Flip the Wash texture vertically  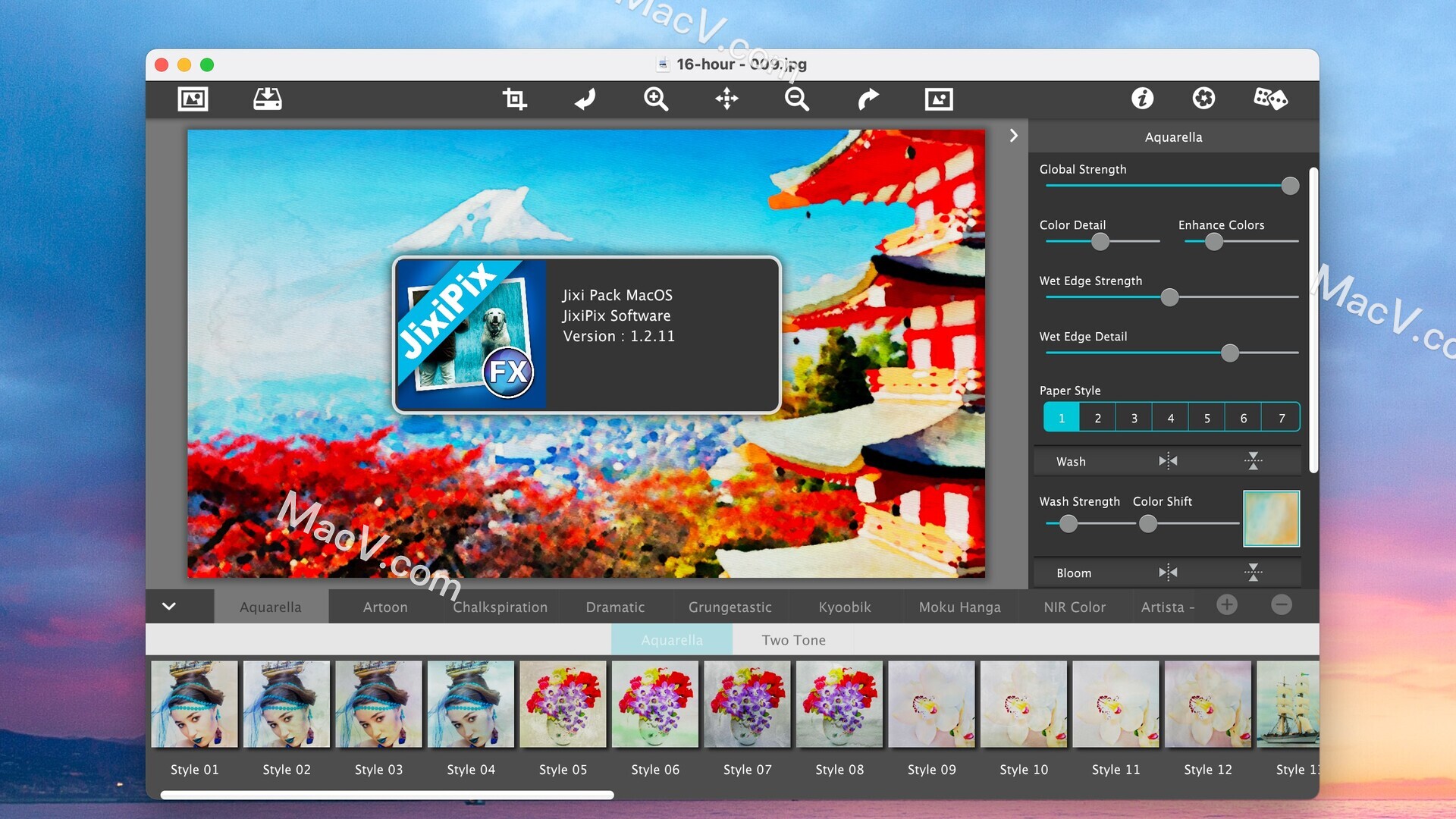[1253, 460]
